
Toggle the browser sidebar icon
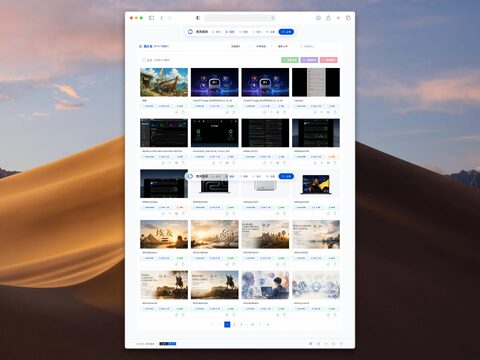[151, 18]
